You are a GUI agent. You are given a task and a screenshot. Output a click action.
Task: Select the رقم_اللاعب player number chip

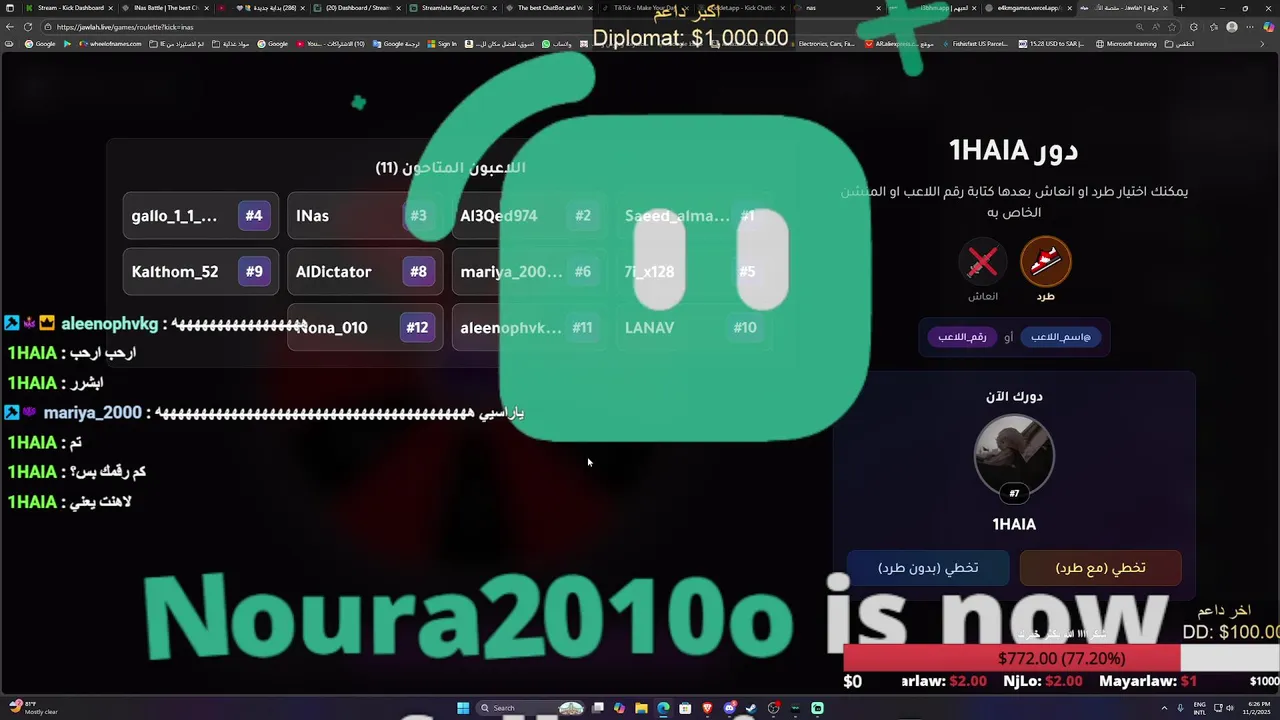(962, 337)
